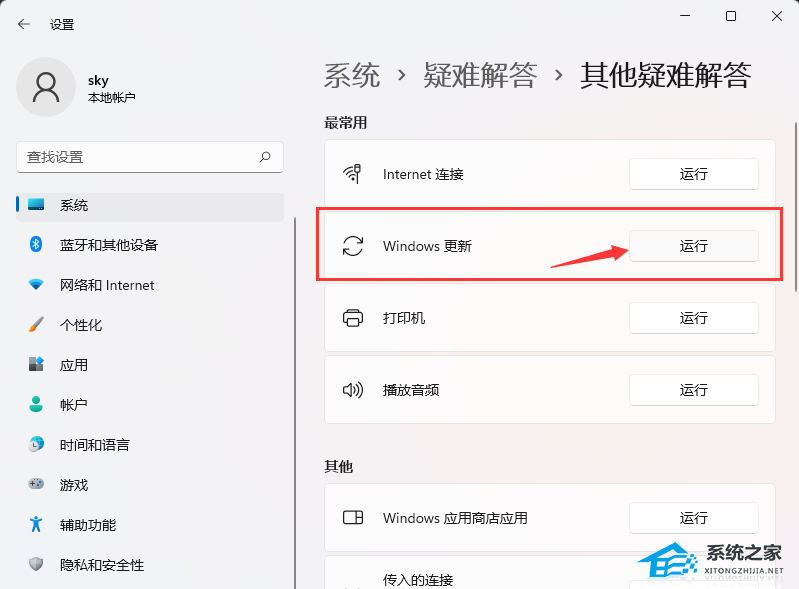799x589 pixels.
Task: Click the Internet 连接 label
Action: pos(423,174)
